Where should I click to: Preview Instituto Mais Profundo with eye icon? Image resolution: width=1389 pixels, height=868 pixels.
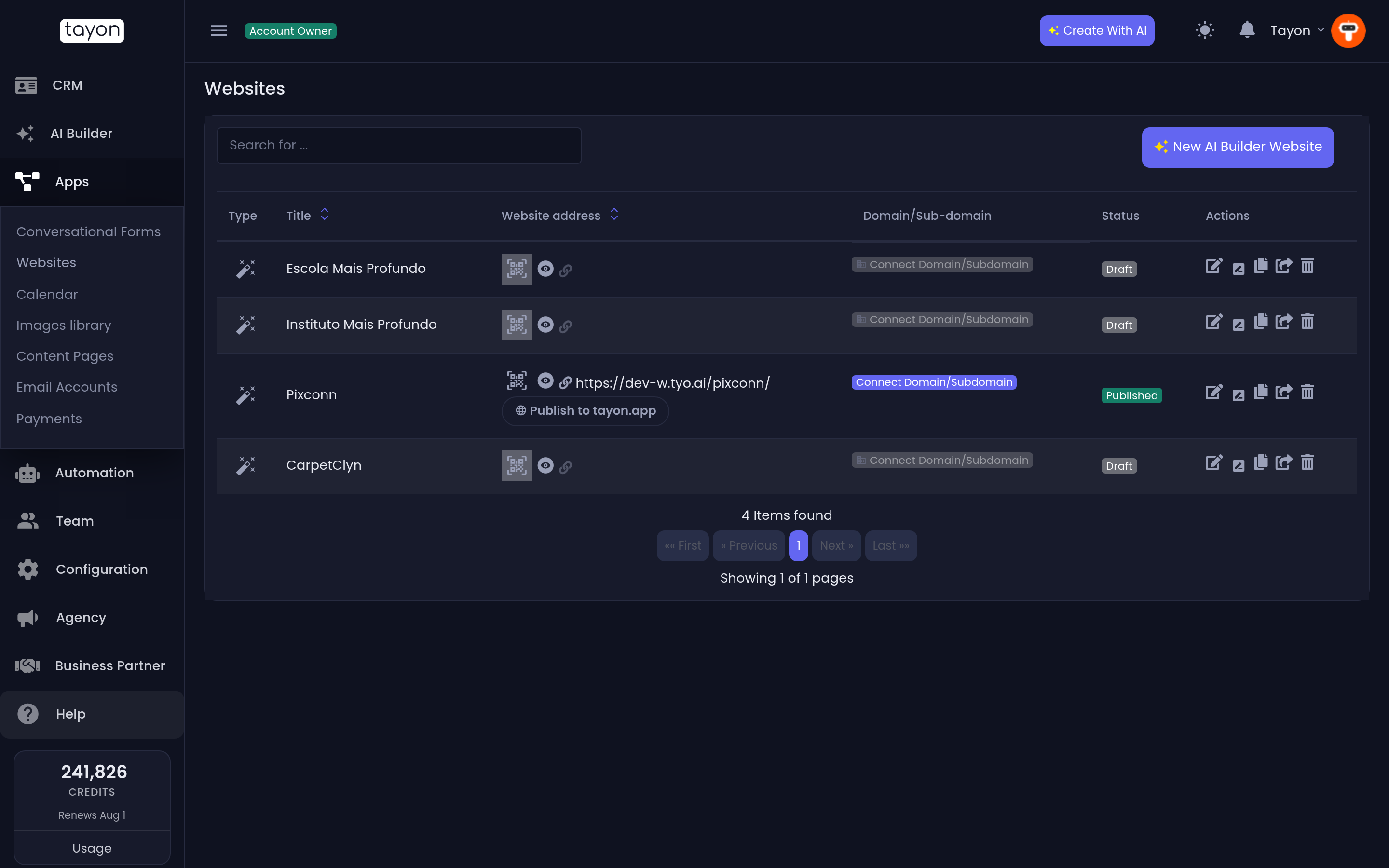click(x=545, y=325)
